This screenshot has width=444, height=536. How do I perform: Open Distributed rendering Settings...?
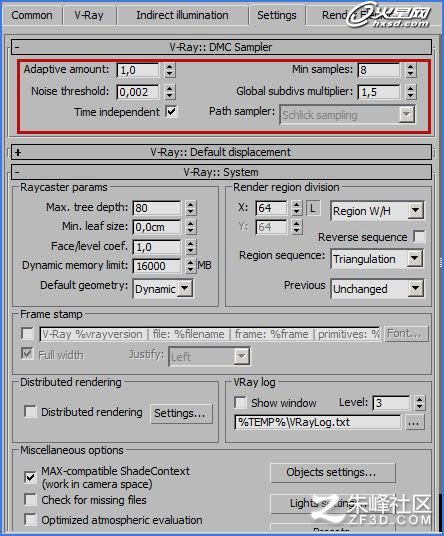(x=181, y=414)
